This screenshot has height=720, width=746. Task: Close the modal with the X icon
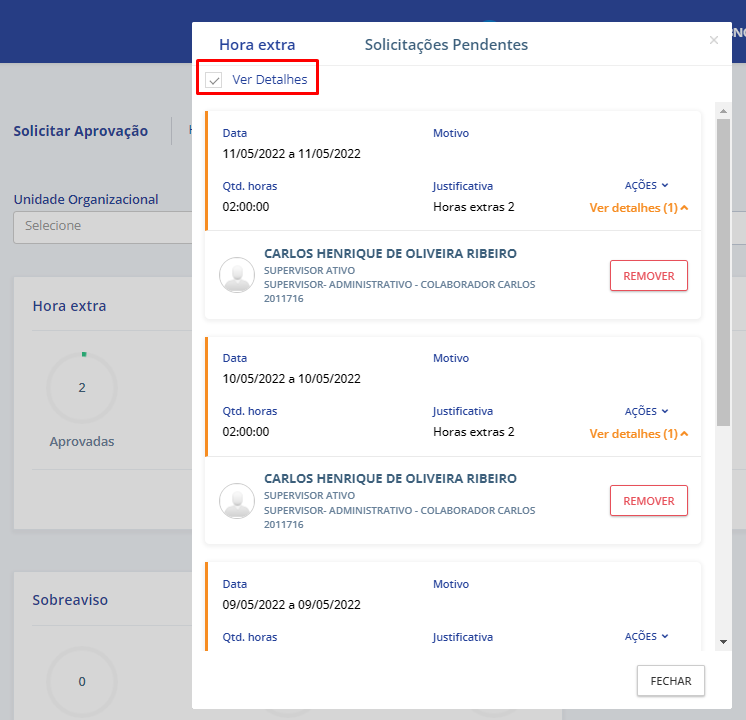713,40
